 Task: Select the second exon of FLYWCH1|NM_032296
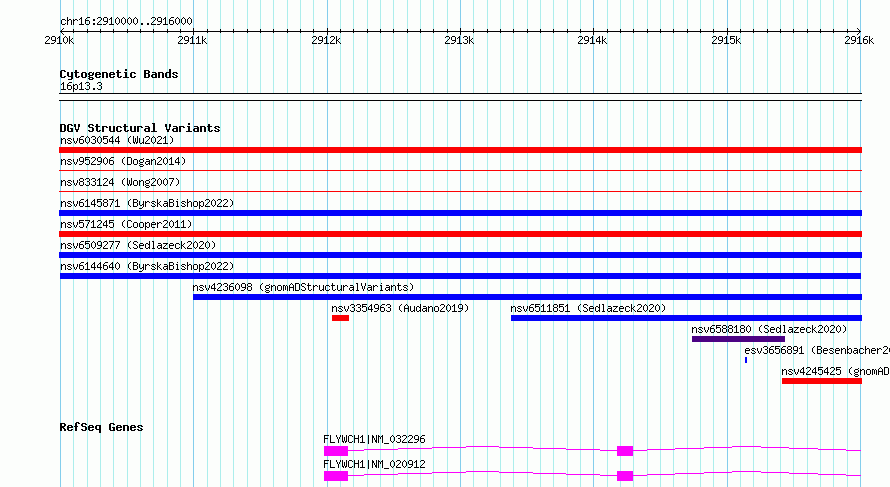(625, 451)
